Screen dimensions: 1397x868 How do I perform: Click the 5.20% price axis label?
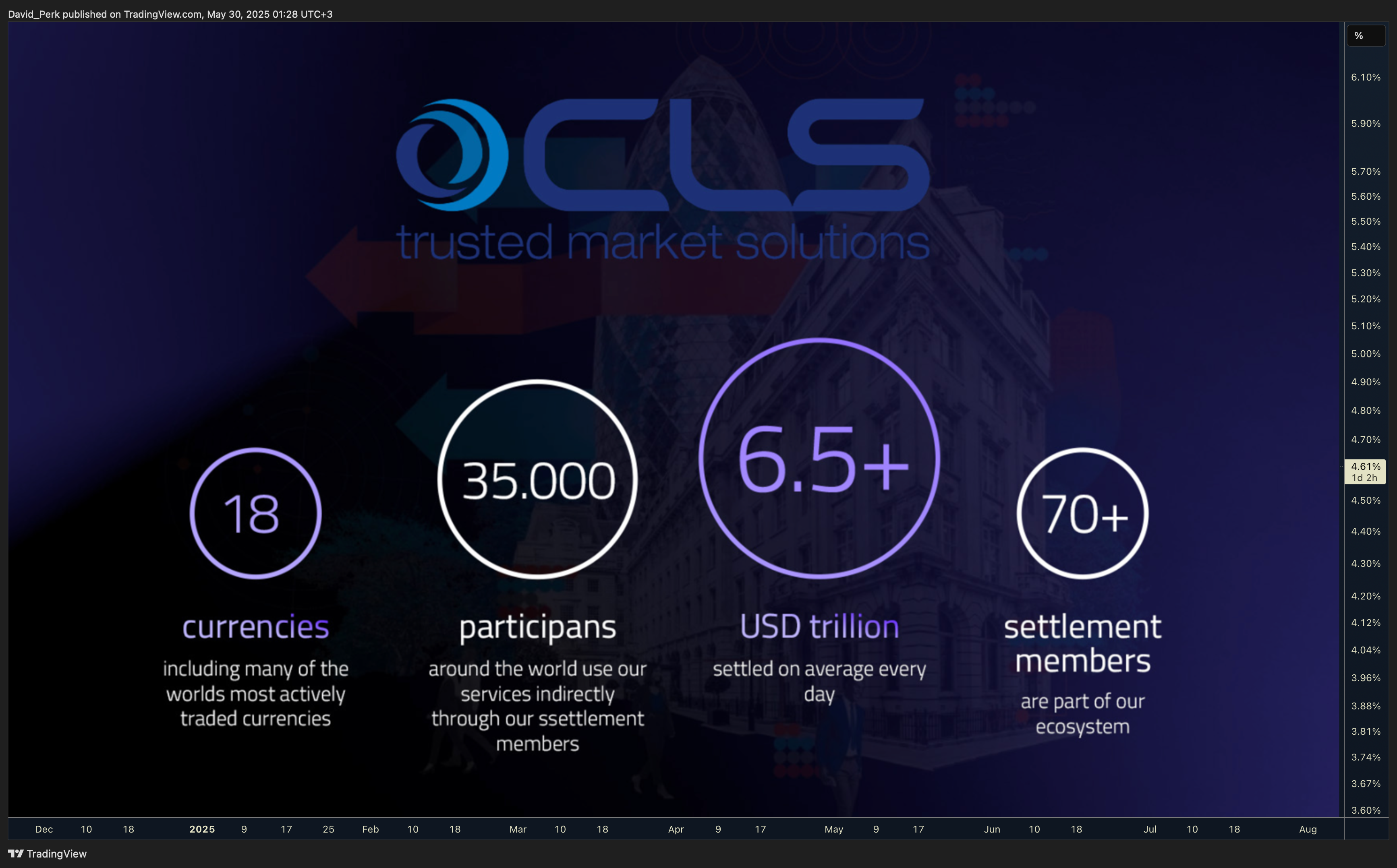click(x=1366, y=299)
